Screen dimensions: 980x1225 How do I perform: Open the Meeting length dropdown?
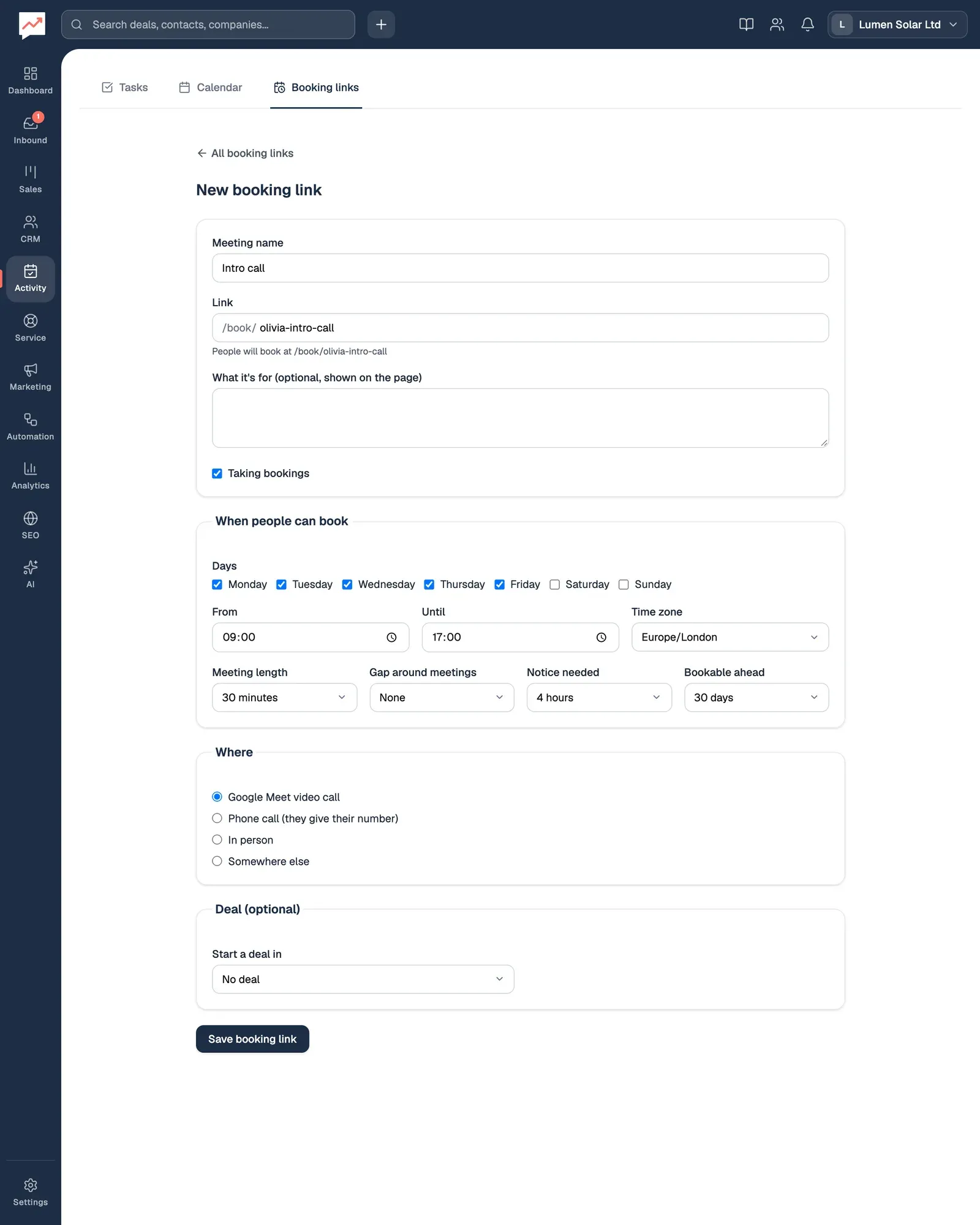tap(284, 698)
